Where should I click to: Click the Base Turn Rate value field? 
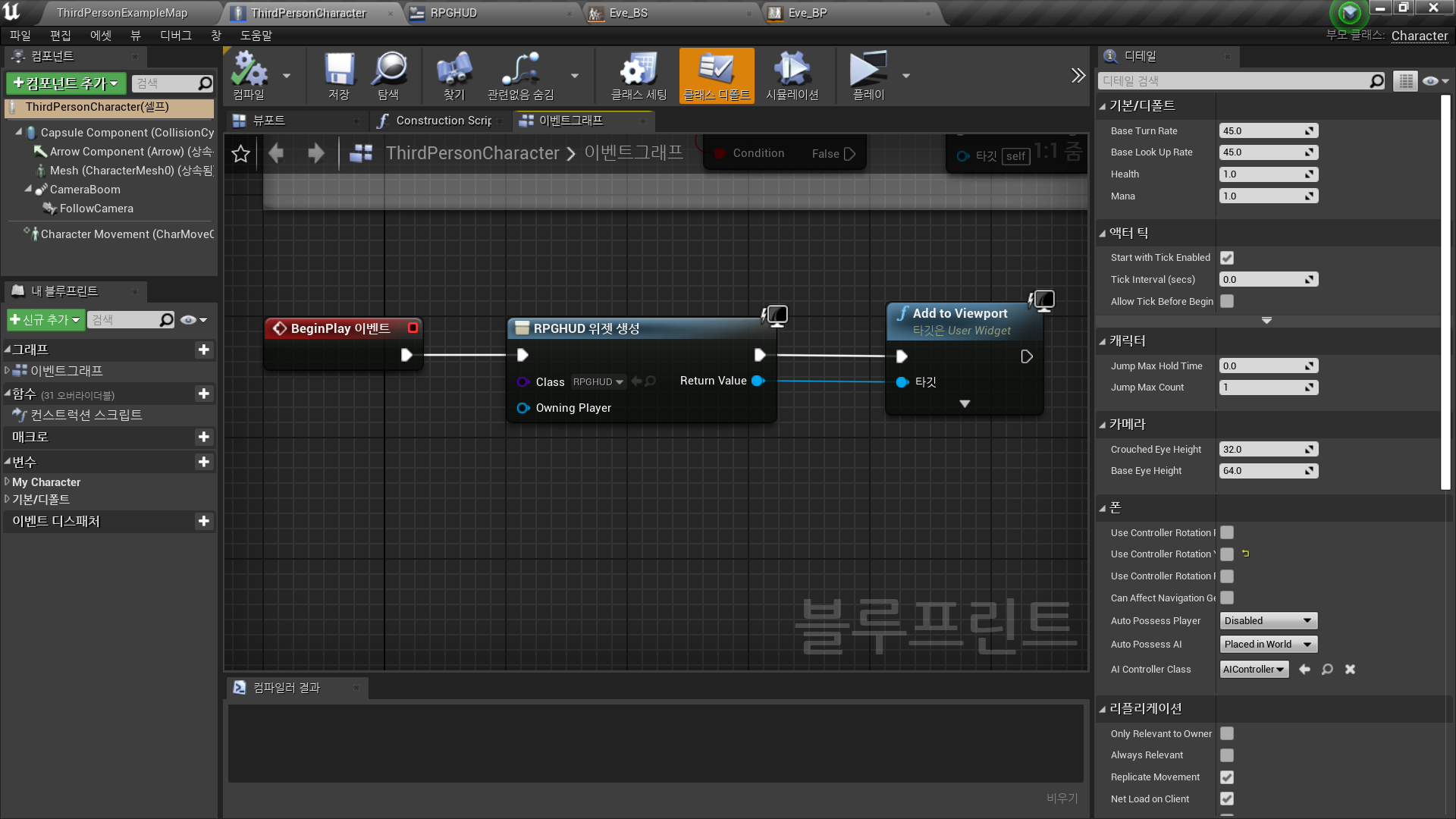tap(1262, 131)
